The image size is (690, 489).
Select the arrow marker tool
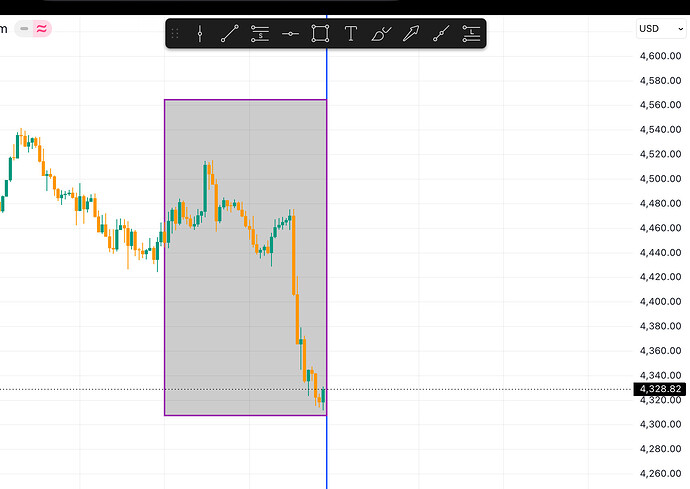tap(411, 33)
